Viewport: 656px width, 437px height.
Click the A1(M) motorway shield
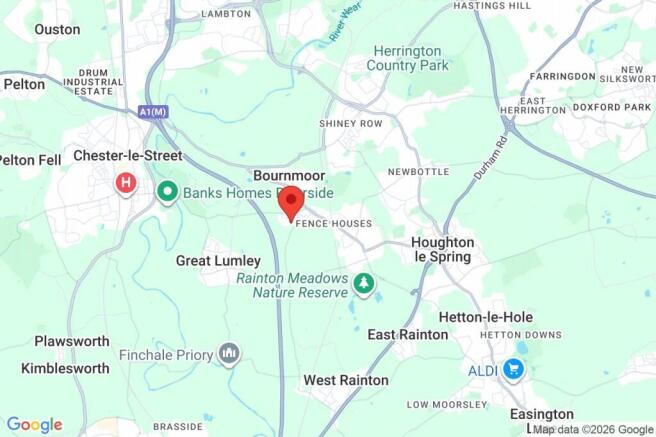(153, 112)
